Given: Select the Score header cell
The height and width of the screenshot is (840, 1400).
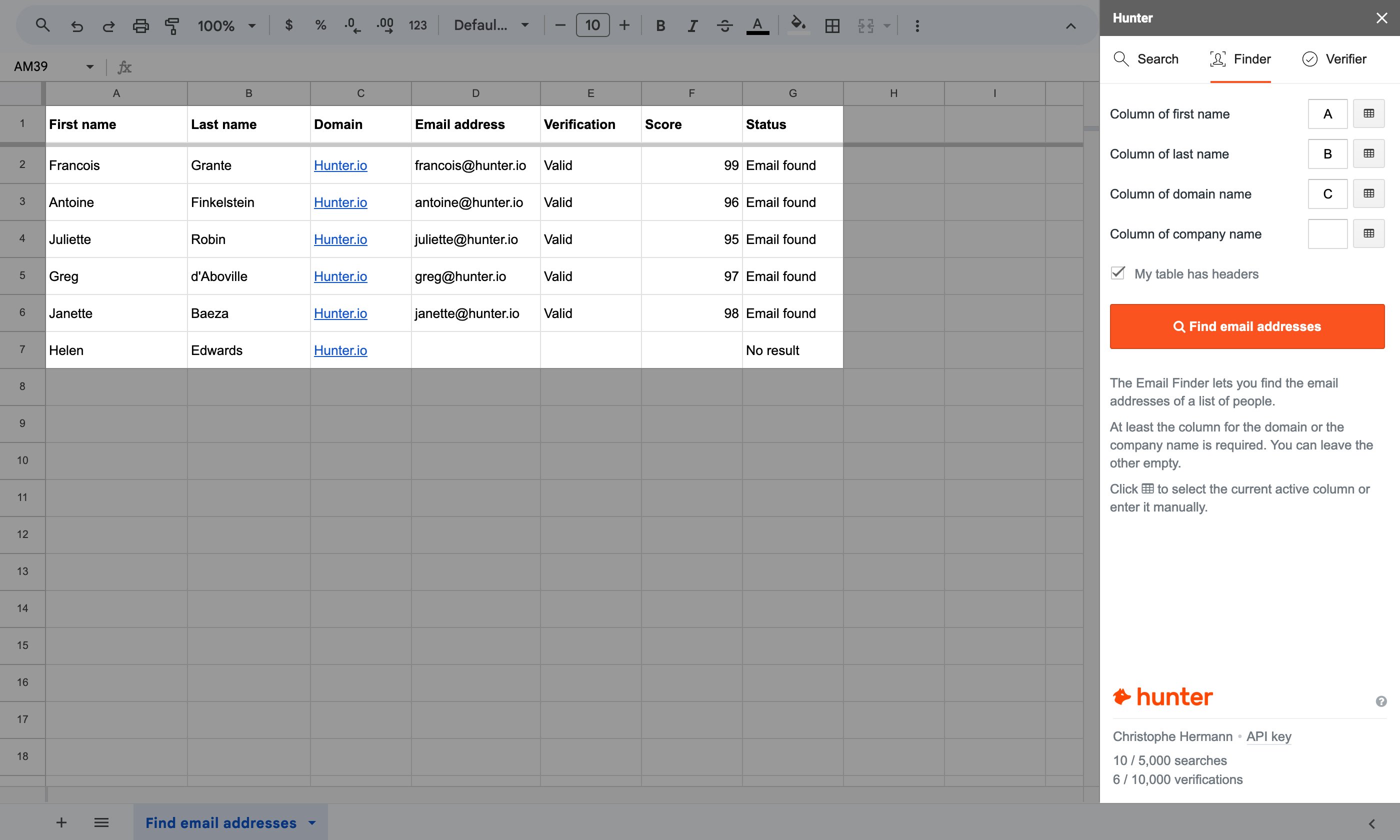Looking at the screenshot, I should 691,124.
